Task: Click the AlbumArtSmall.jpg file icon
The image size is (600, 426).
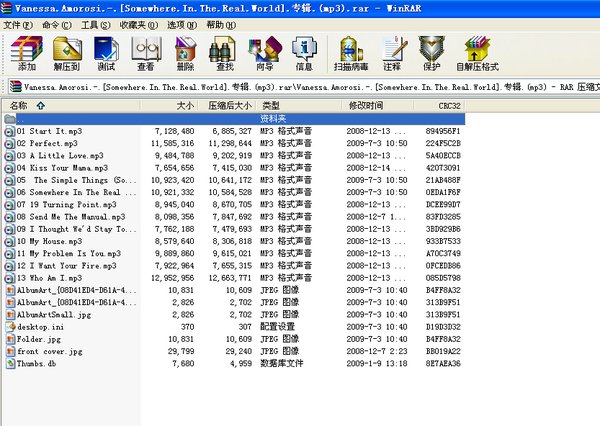Action: pos(10,315)
